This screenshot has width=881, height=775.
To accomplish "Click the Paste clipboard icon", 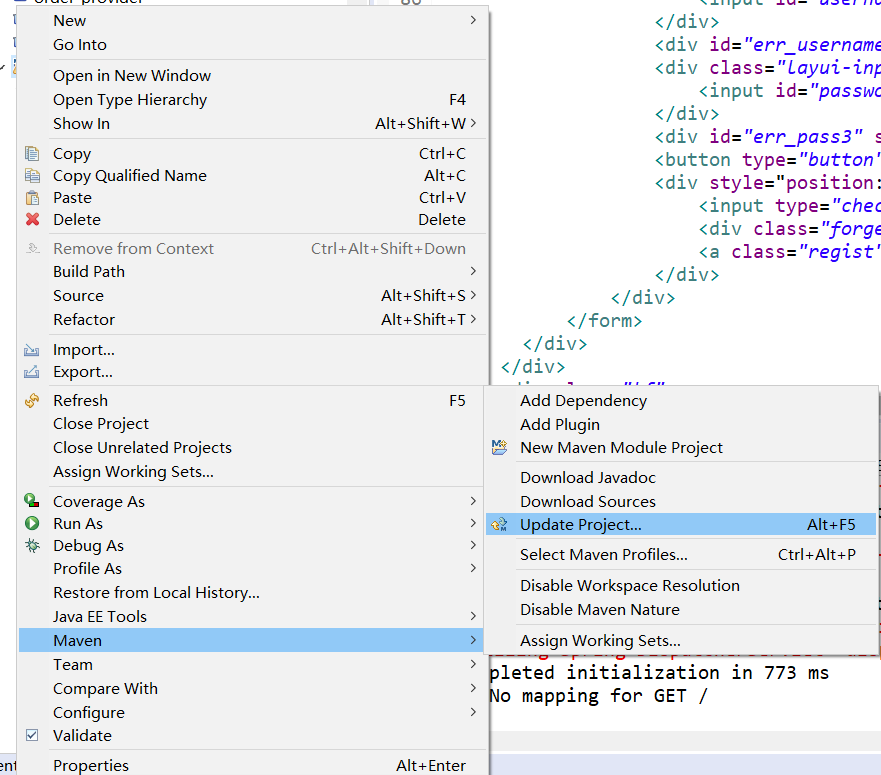I will click(x=33, y=195).
